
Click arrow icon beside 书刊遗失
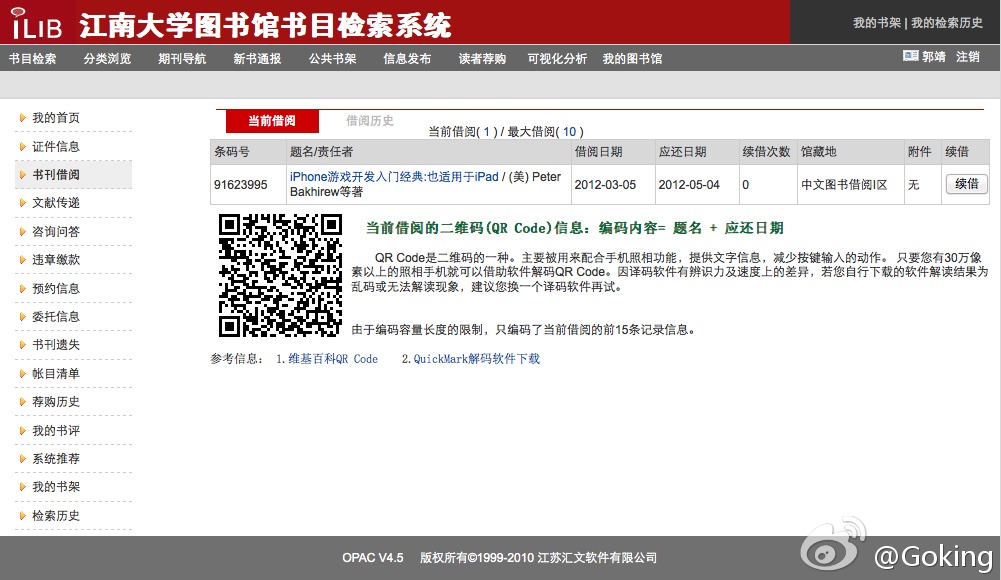pos(23,345)
